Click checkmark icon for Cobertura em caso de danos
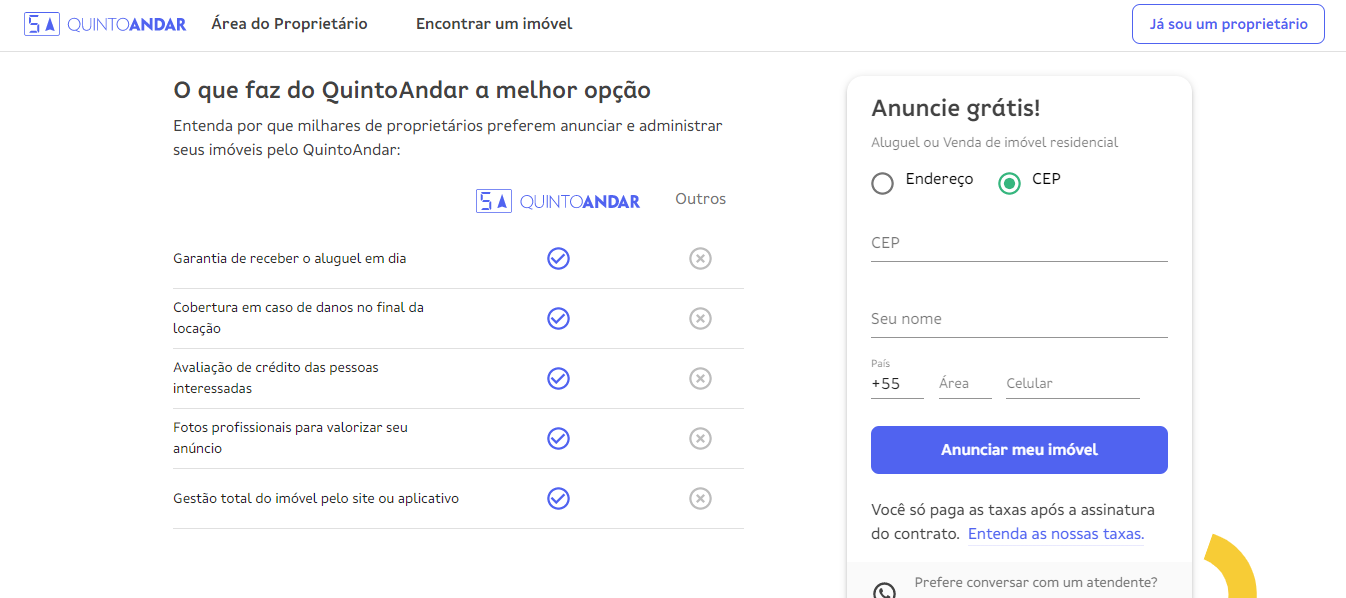The image size is (1346, 598). pos(558,318)
